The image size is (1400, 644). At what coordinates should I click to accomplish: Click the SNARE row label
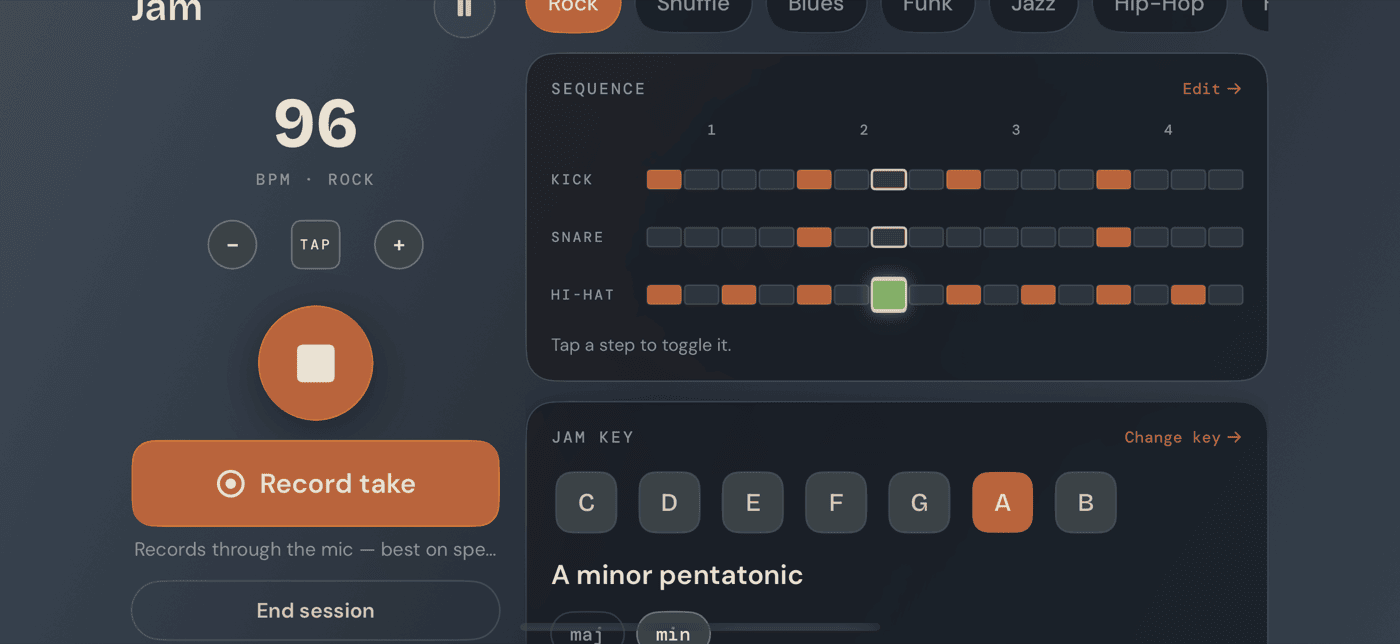click(578, 237)
